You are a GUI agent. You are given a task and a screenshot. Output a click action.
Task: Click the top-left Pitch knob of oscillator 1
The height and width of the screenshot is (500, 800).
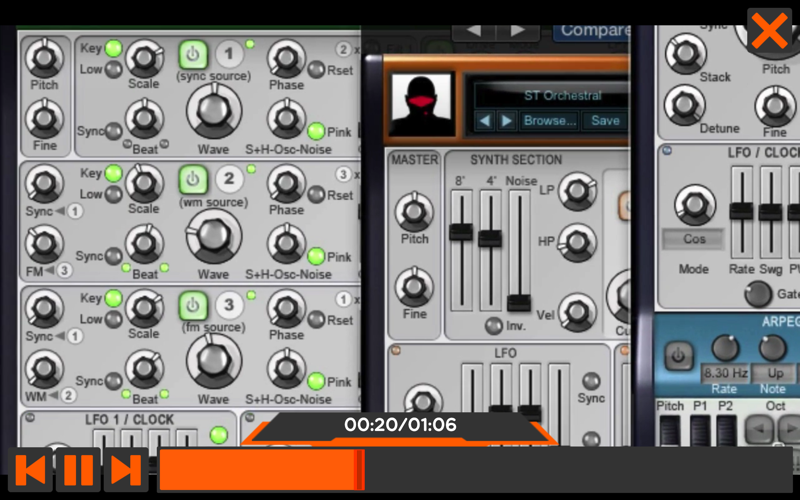[44, 58]
